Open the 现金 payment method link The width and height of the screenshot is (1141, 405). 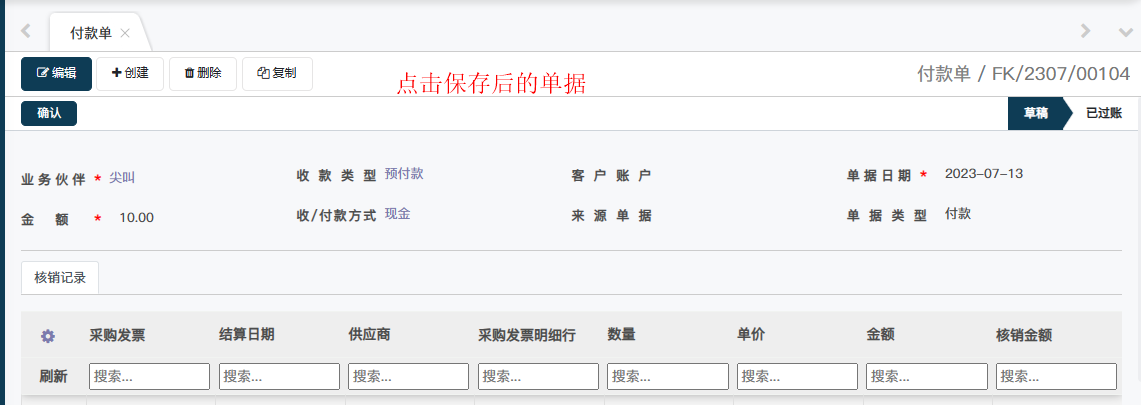click(397, 214)
